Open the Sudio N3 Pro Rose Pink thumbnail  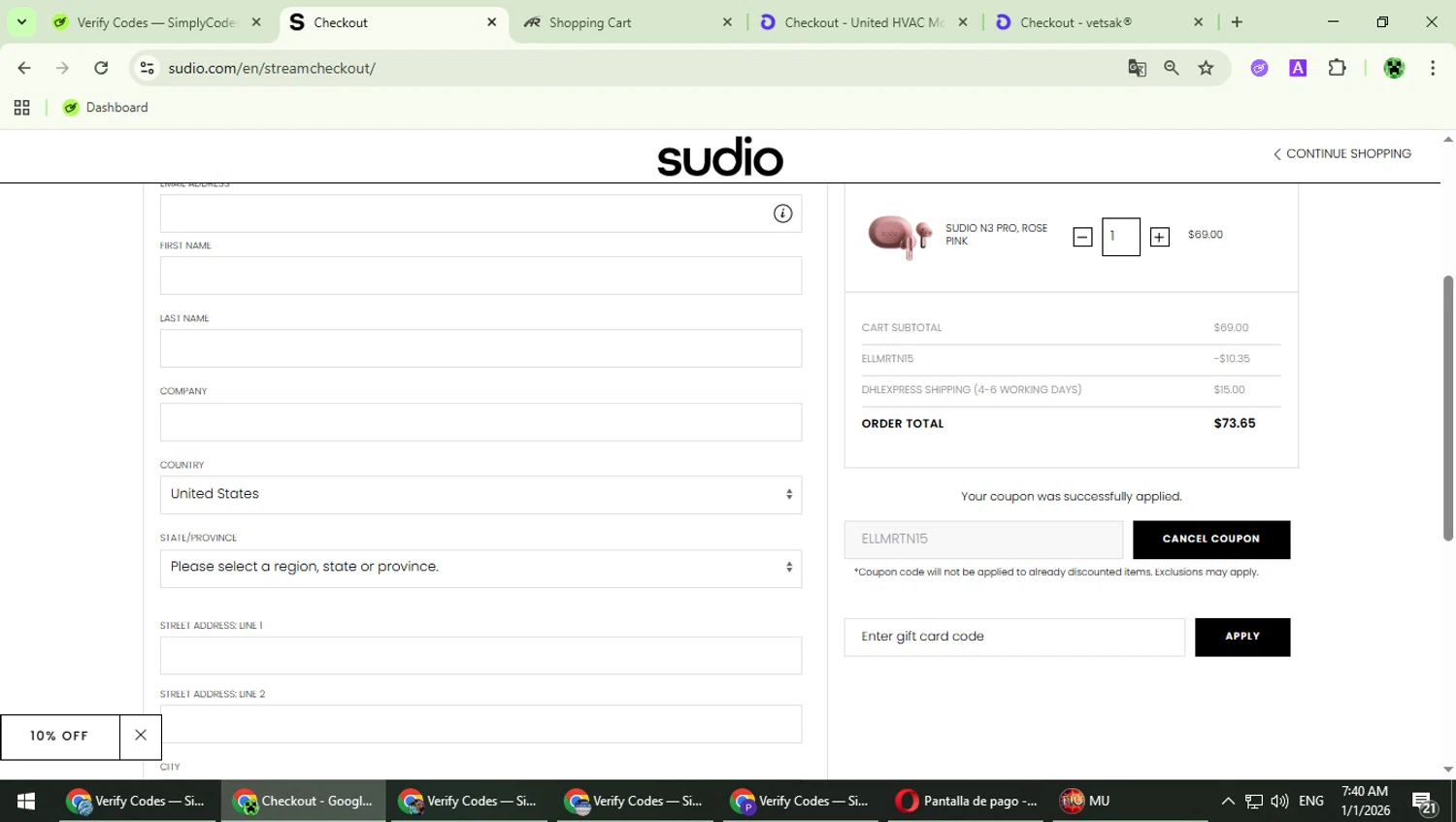pyautogui.click(x=900, y=236)
